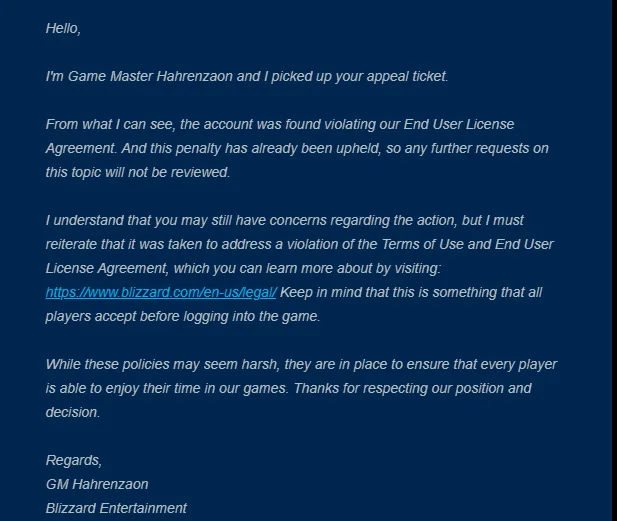The image size is (617, 521).
Task: Click "players accept before logging into" line
Action: [x=183, y=316]
